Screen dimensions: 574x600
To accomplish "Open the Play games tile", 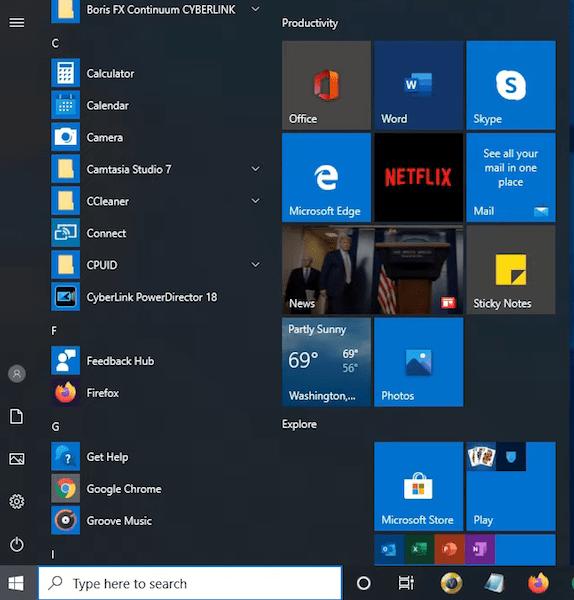I will (511, 486).
